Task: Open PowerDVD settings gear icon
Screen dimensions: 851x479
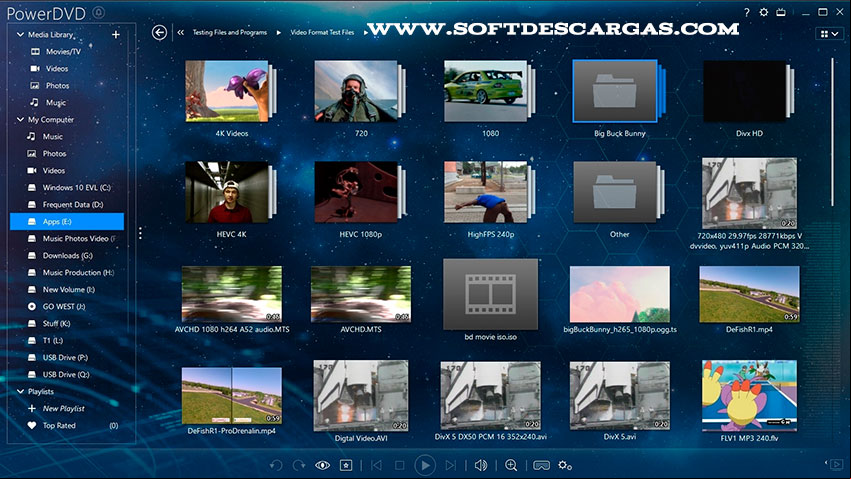Action: [x=764, y=12]
